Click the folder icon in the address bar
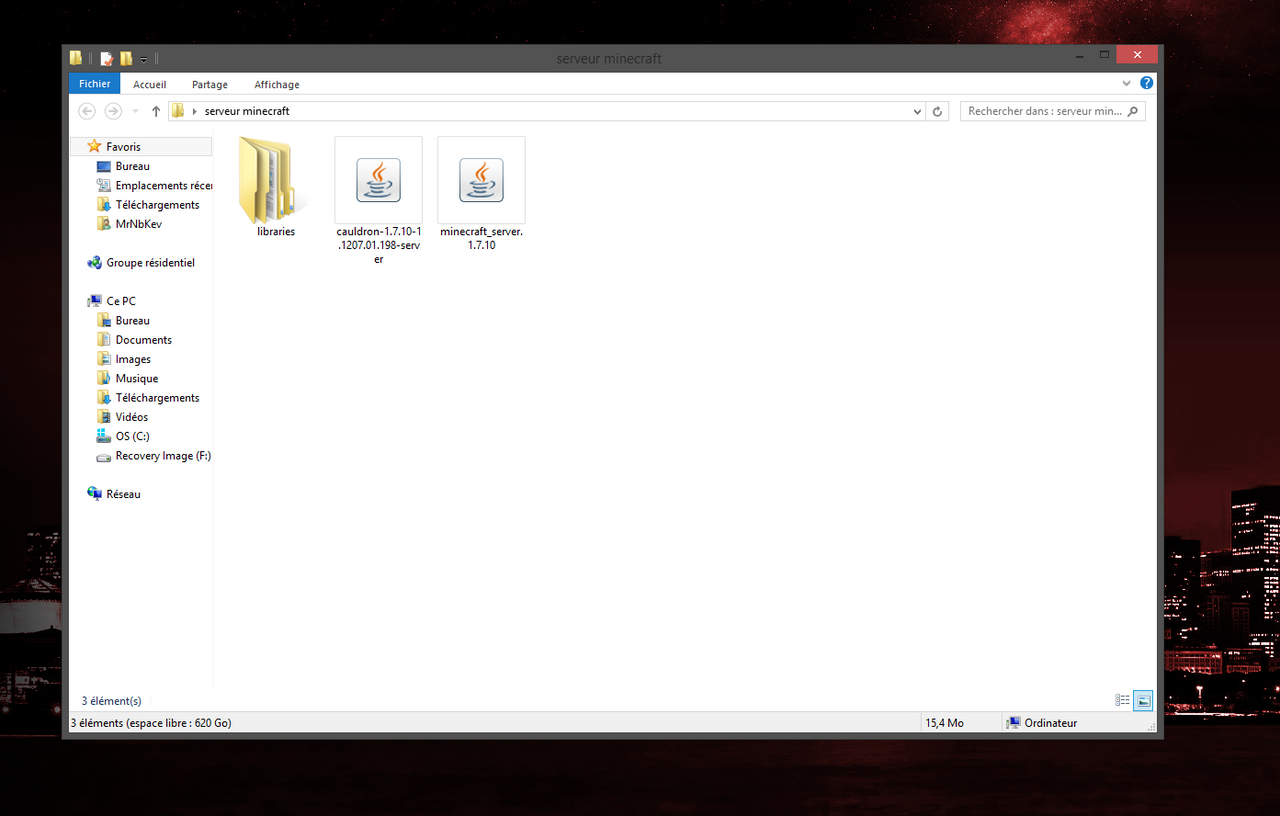The height and width of the screenshot is (816, 1280). (x=177, y=111)
